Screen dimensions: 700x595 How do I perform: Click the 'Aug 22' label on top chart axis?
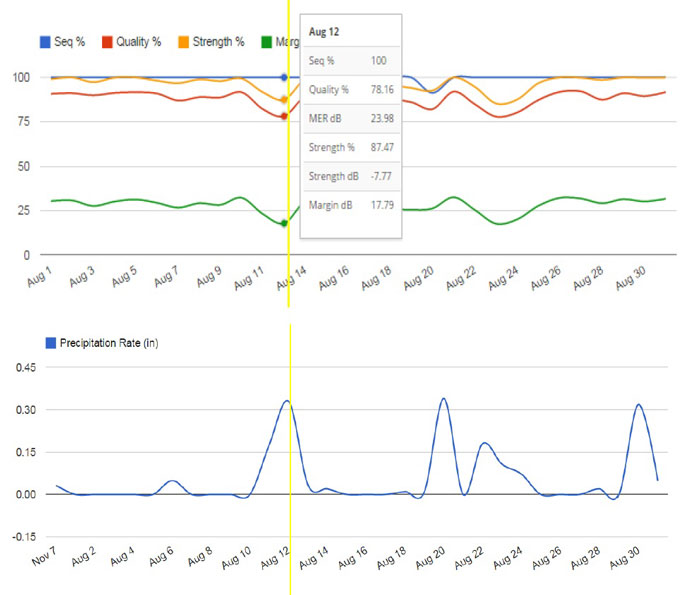coord(461,279)
